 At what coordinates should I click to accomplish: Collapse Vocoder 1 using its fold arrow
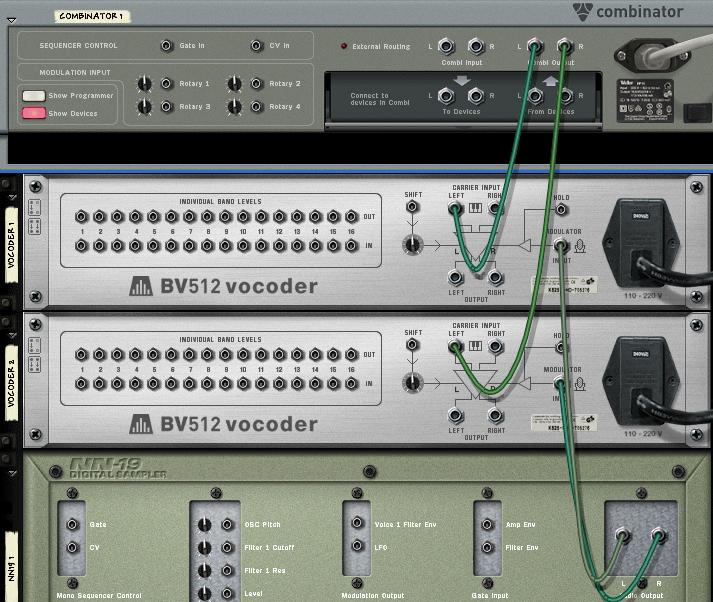click(x=12, y=197)
